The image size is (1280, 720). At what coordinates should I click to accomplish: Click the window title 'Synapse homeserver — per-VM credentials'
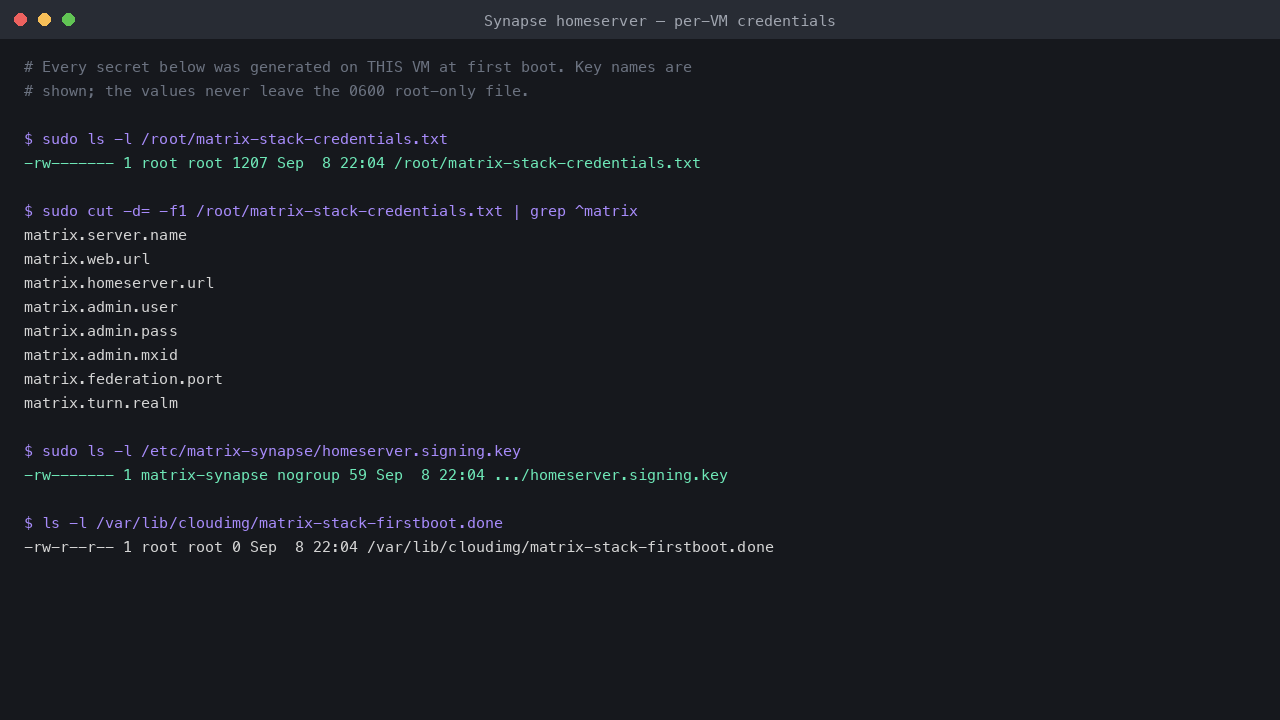coord(660,20)
